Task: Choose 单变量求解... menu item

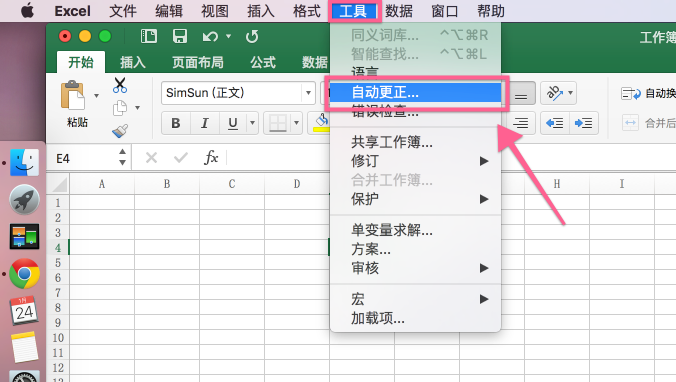Action: pos(416,230)
